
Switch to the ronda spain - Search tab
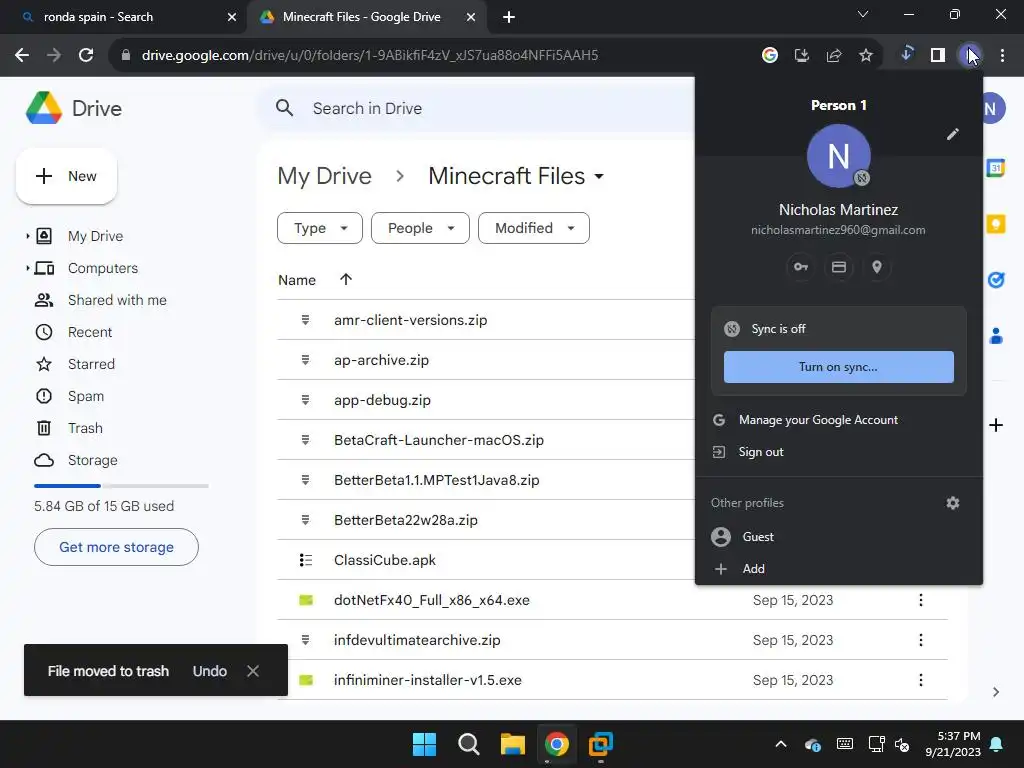coord(123,17)
